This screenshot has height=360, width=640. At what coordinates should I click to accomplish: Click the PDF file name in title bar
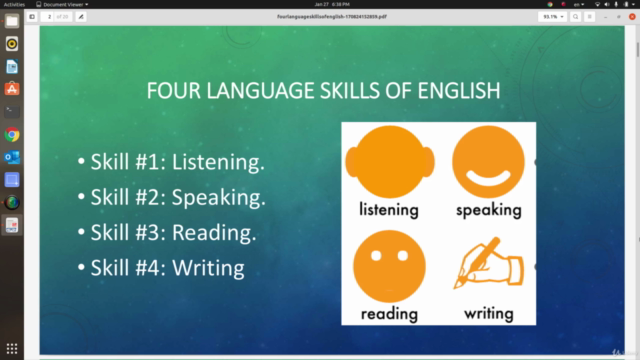click(x=332, y=17)
